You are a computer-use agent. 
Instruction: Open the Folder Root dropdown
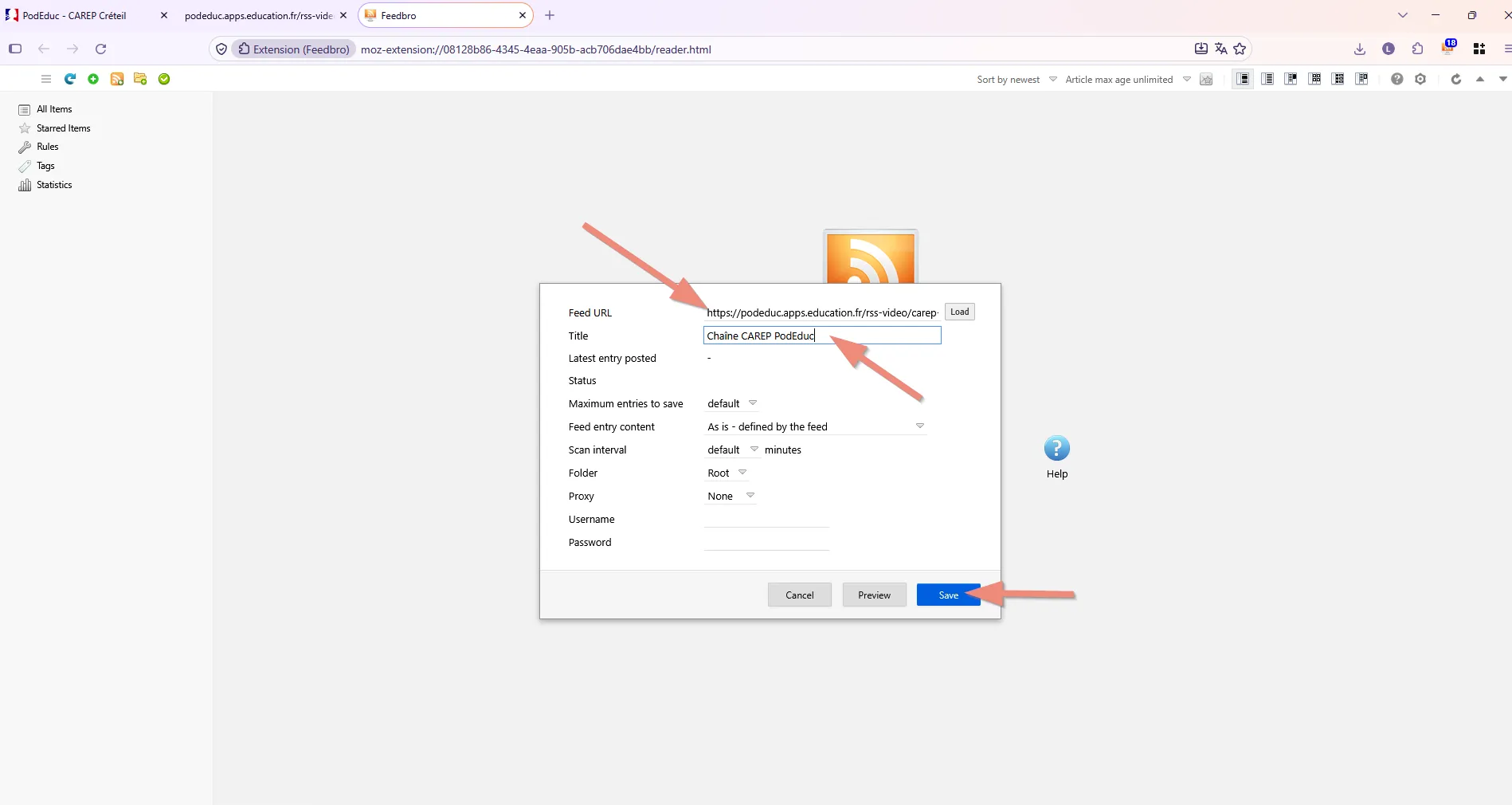tap(727, 473)
